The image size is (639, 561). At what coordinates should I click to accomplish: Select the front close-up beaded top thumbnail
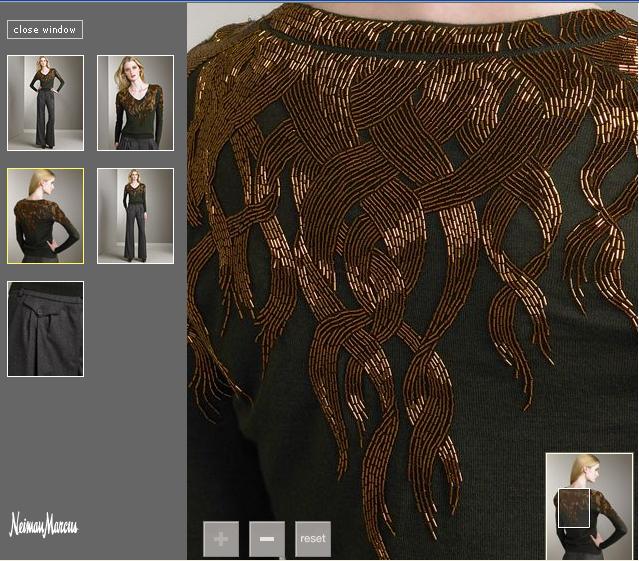[x=135, y=103]
